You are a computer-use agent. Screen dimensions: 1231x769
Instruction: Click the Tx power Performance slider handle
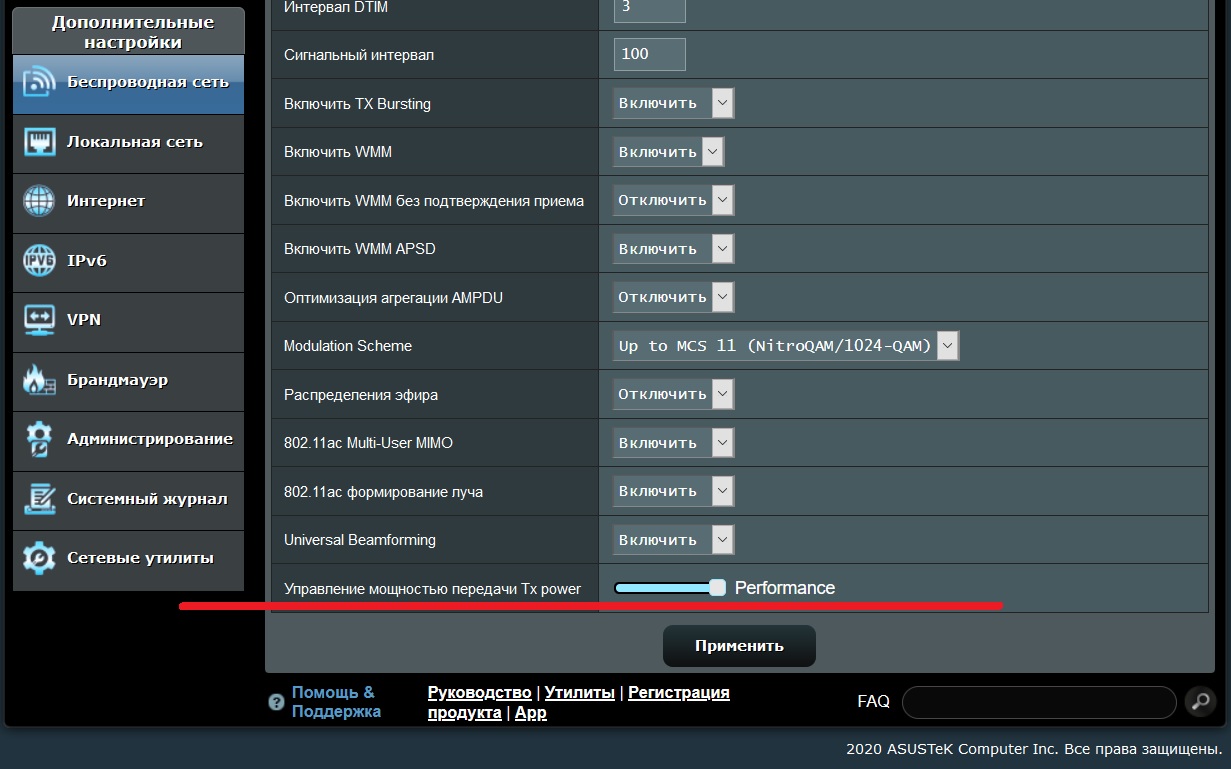point(717,588)
